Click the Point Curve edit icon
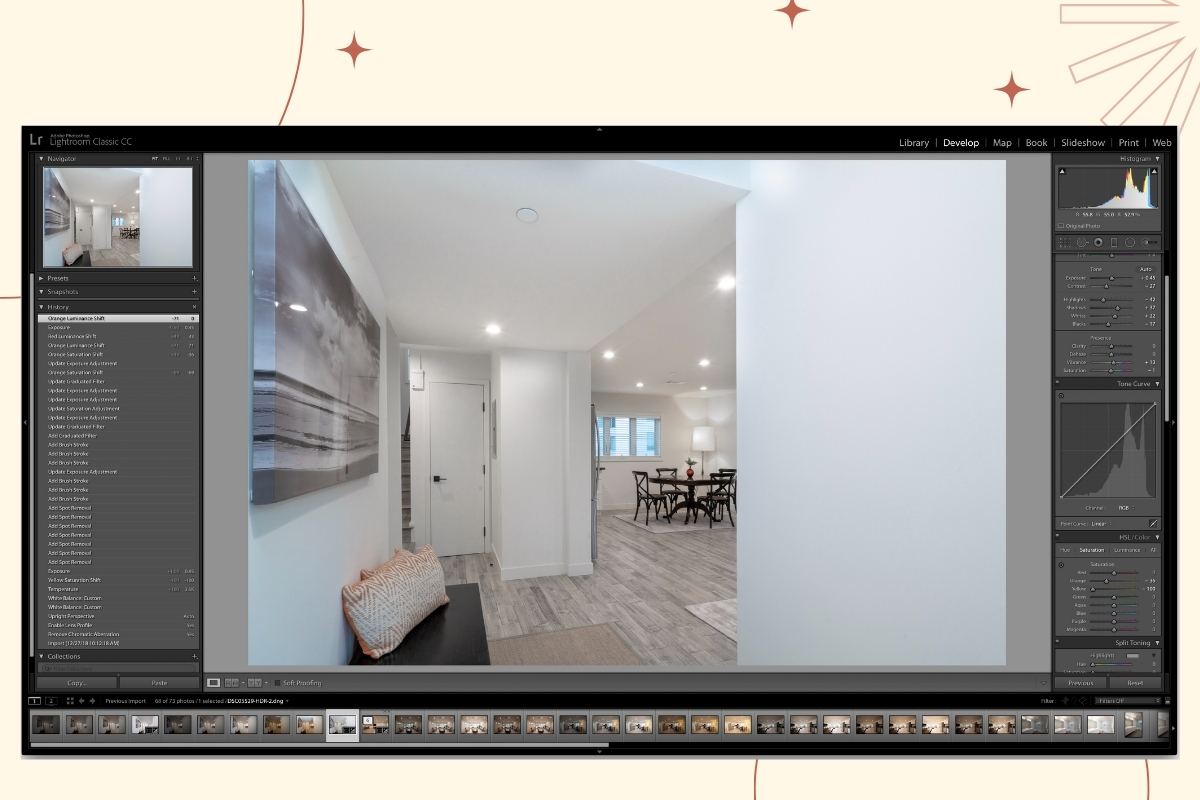1200x800 pixels. click(x=1153, y=523)
